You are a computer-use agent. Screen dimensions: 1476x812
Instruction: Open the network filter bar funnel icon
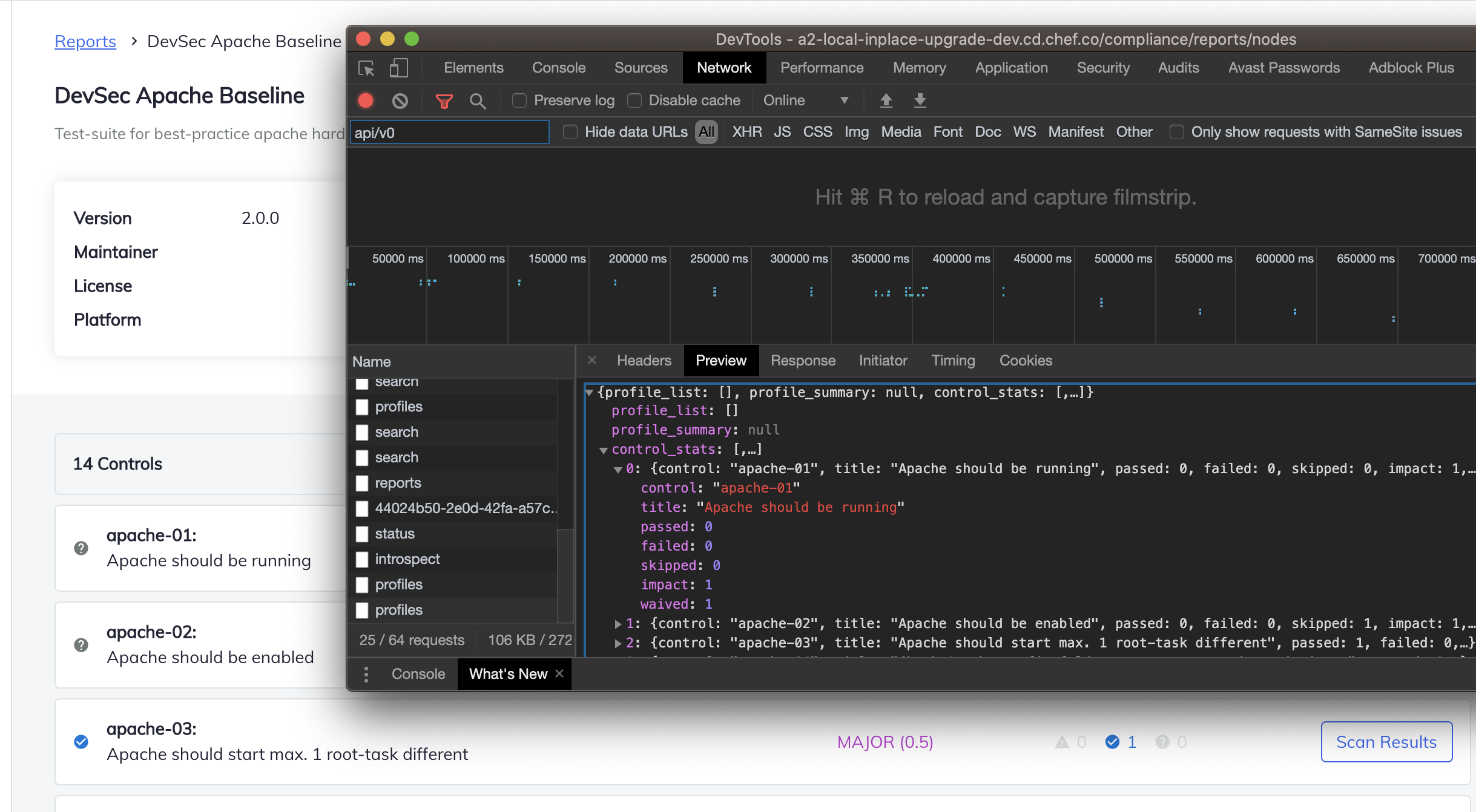pyautogui.click(x=445, y=100)
